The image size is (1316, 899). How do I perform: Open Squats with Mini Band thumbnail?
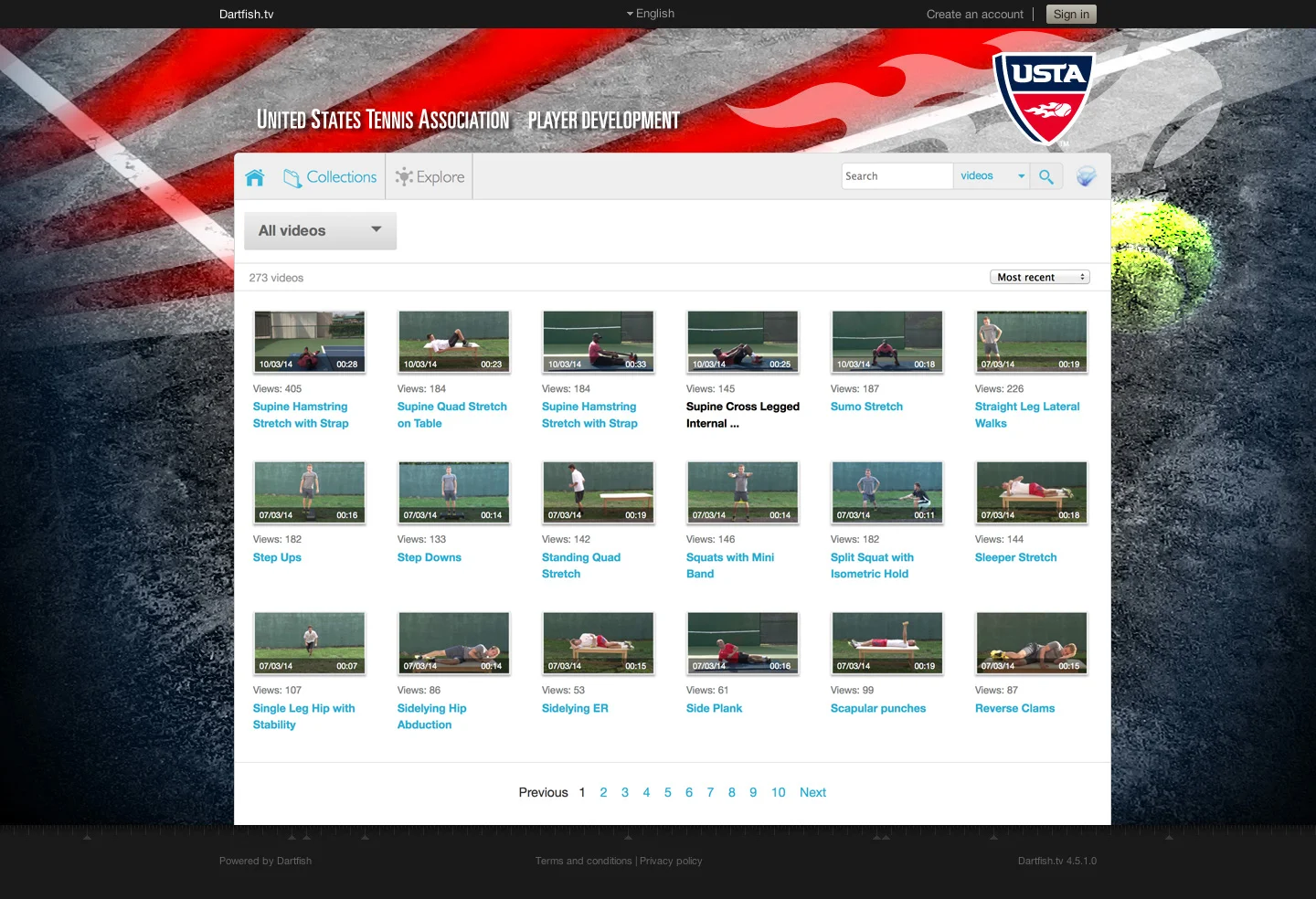[743, 492]
